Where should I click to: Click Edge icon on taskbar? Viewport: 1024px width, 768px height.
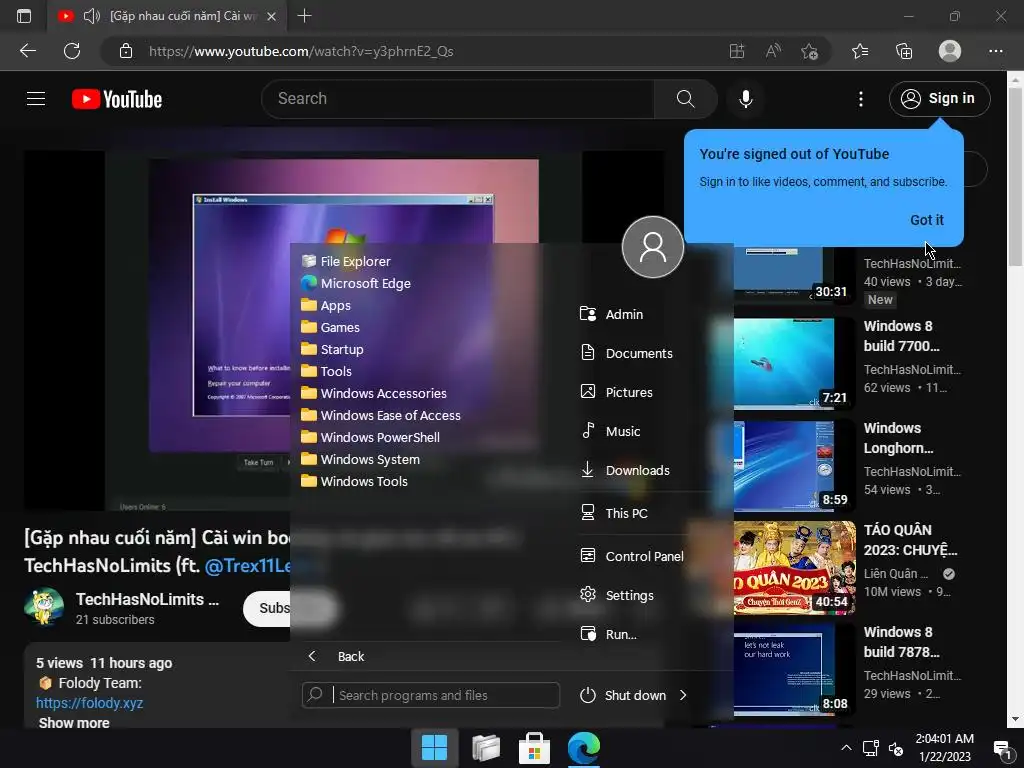coord(584,748)
